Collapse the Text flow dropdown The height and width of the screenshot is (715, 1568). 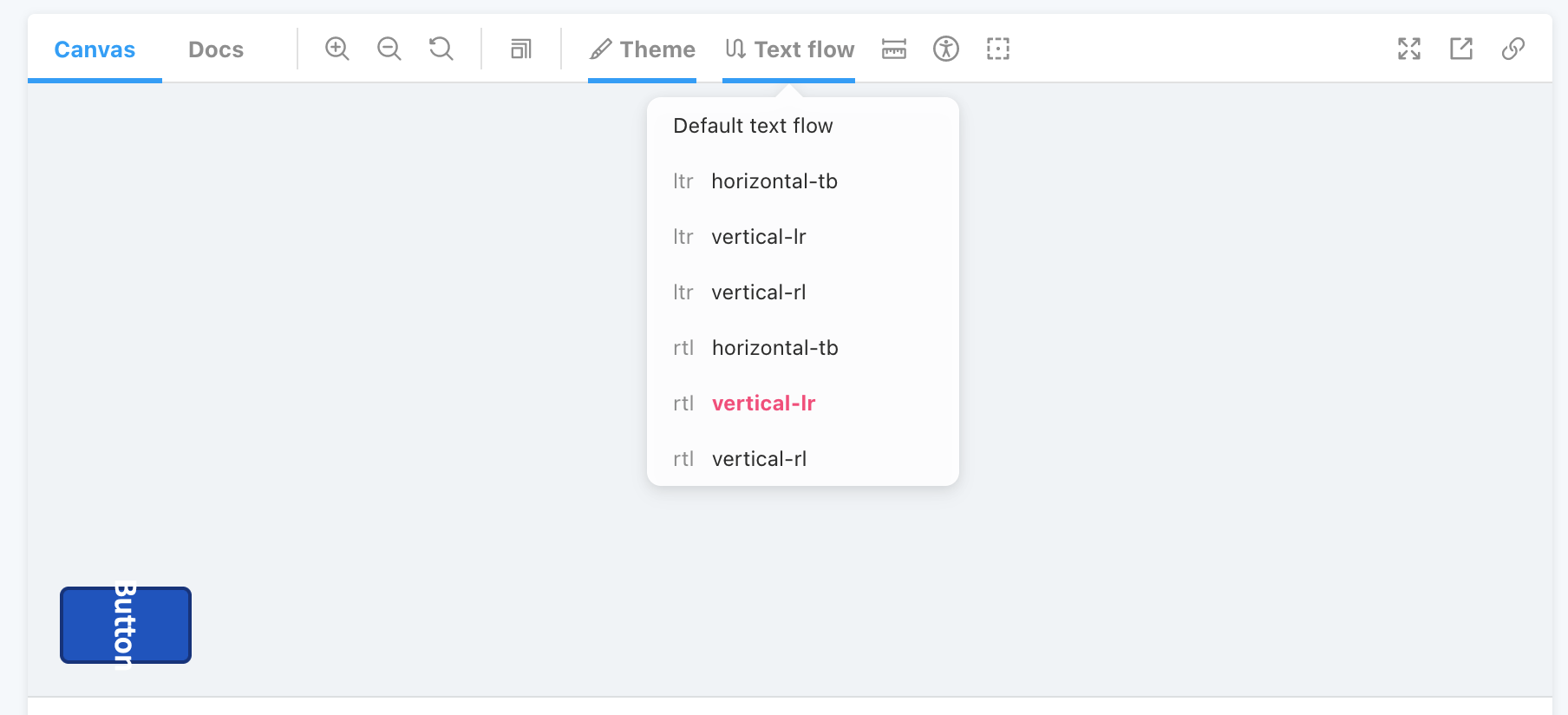tap(789, 49)
